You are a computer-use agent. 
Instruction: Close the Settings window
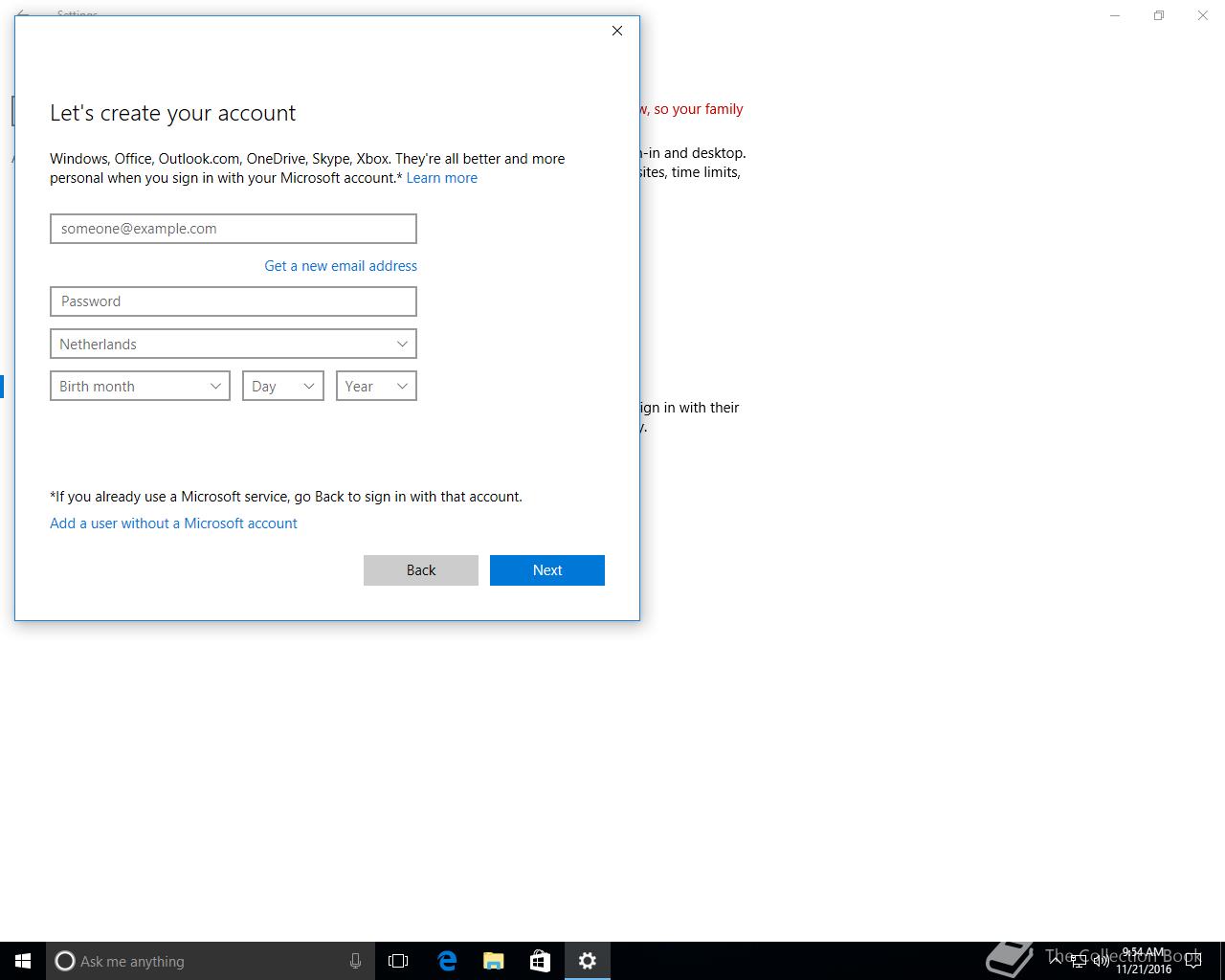(x=1203, y=15)
